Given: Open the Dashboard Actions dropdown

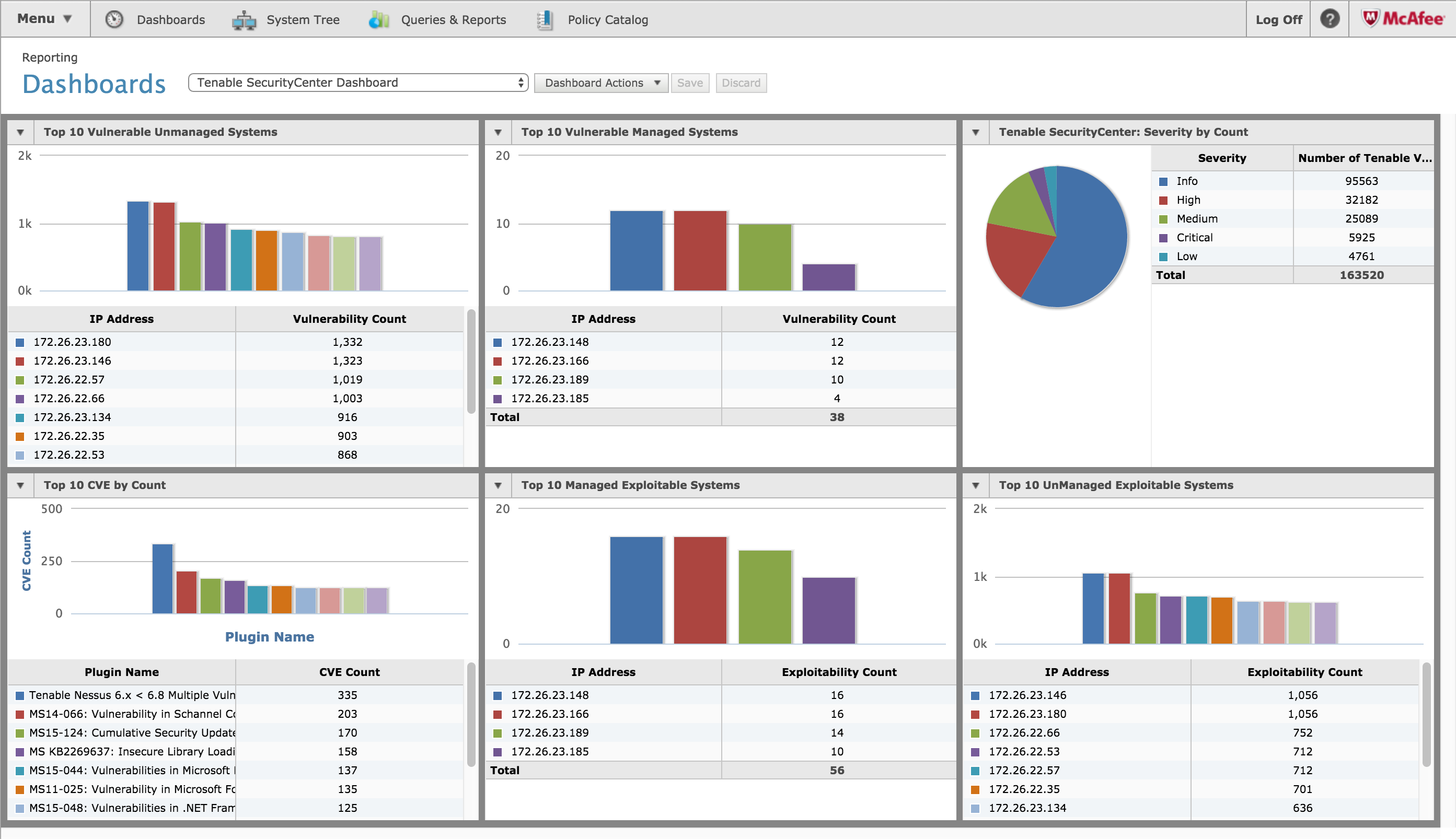Looking at the screenshot, I should [600, 83].
